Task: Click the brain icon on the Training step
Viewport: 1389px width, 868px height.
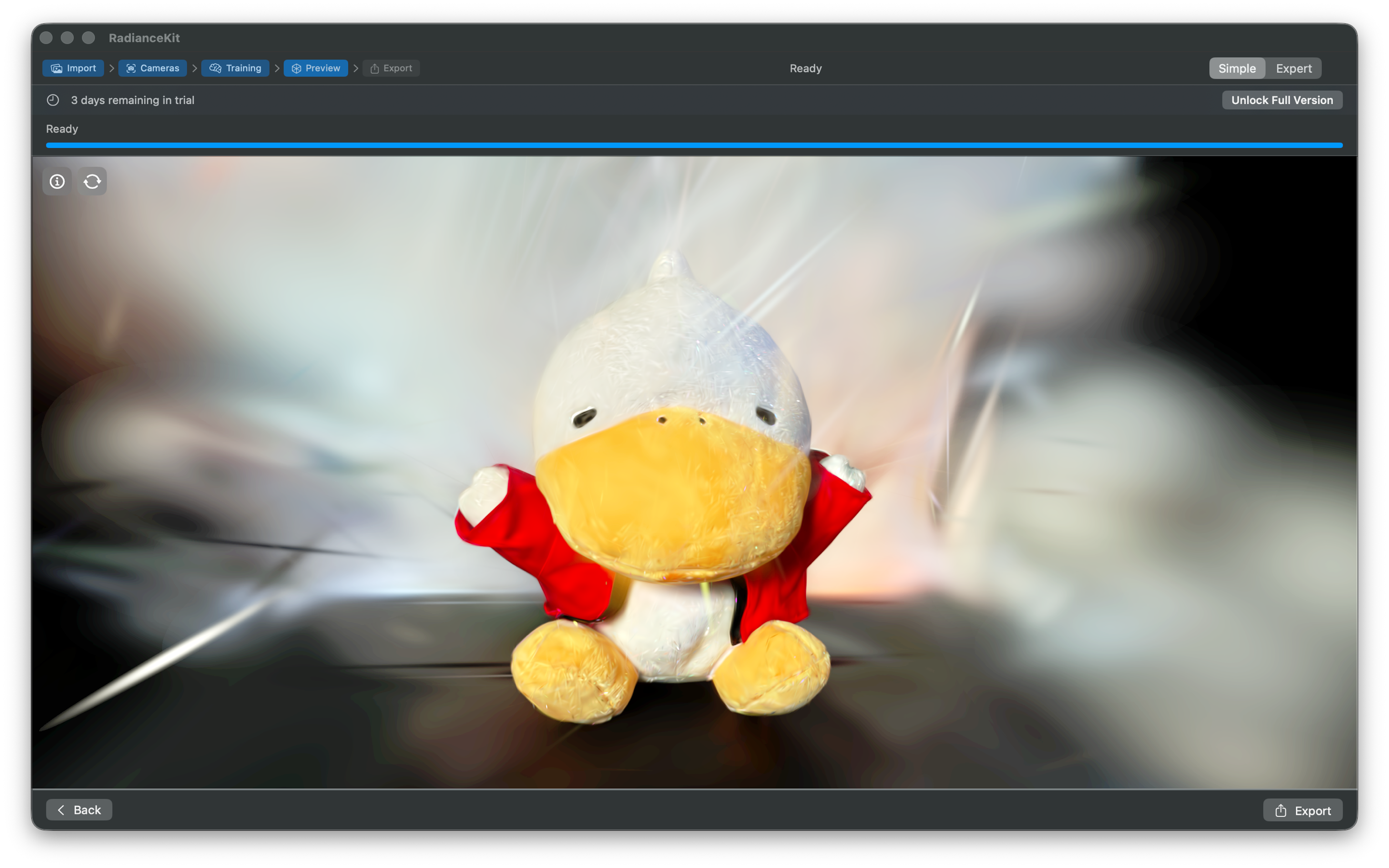Action: click(215, 68)
